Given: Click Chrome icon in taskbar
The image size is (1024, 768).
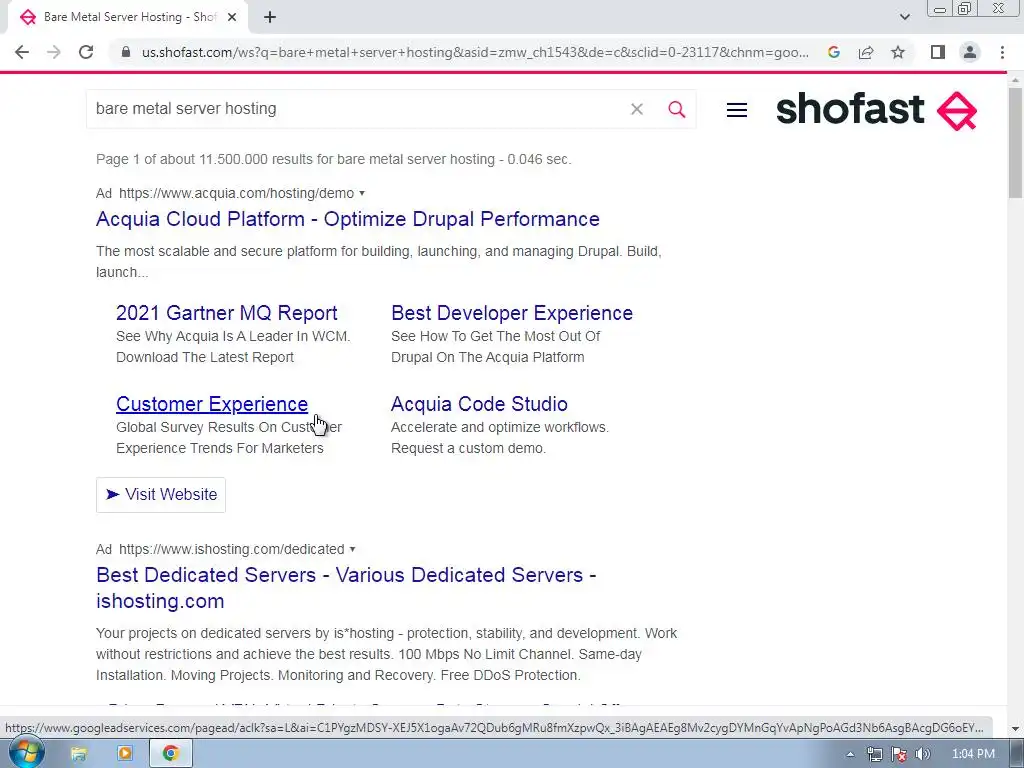Looking at the screenshot, I should coord(171,754).
